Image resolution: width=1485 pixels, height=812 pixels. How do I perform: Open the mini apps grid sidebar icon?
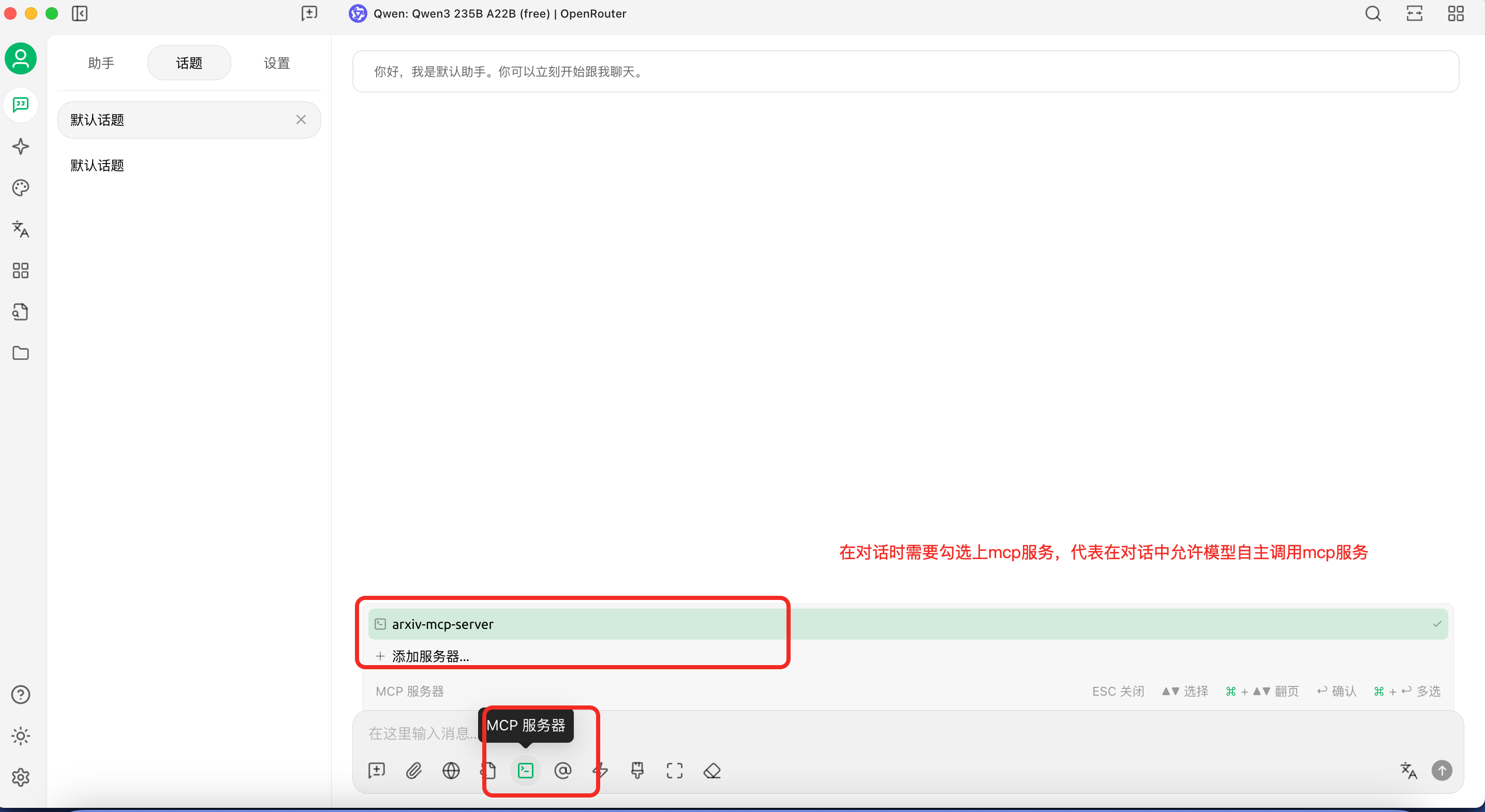pos(21,270)
